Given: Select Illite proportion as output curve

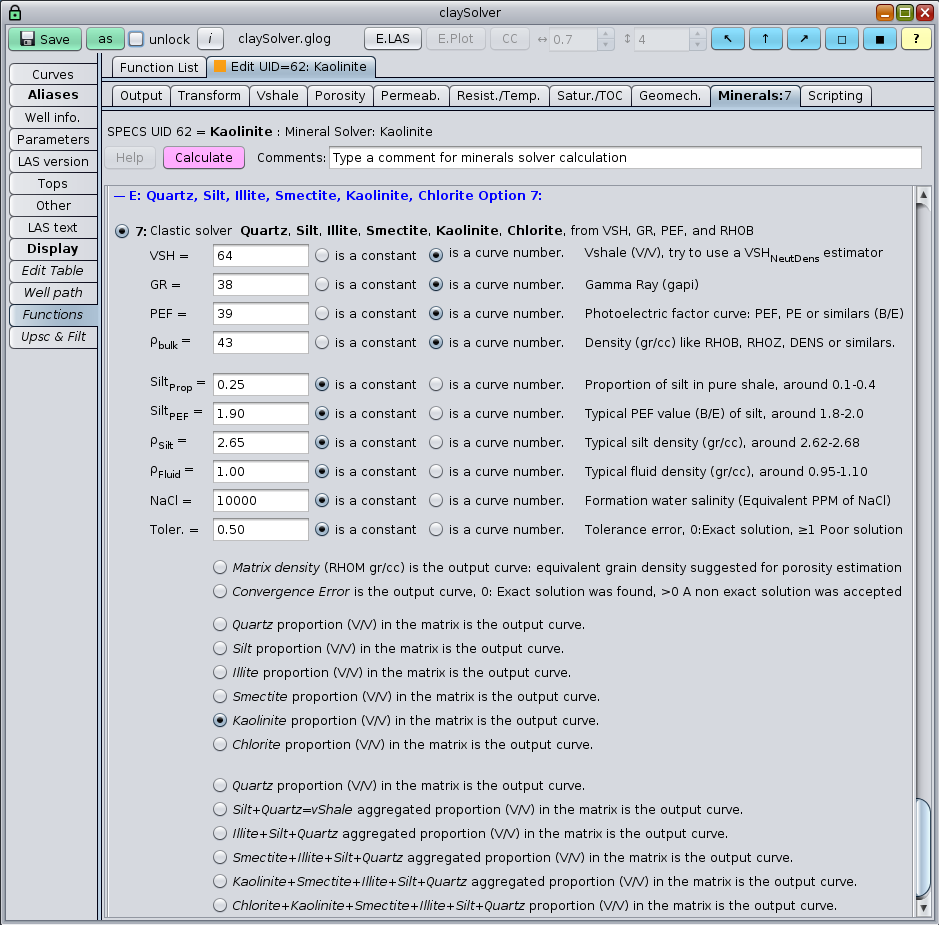Looking at the screenshot, I should 220,672.
